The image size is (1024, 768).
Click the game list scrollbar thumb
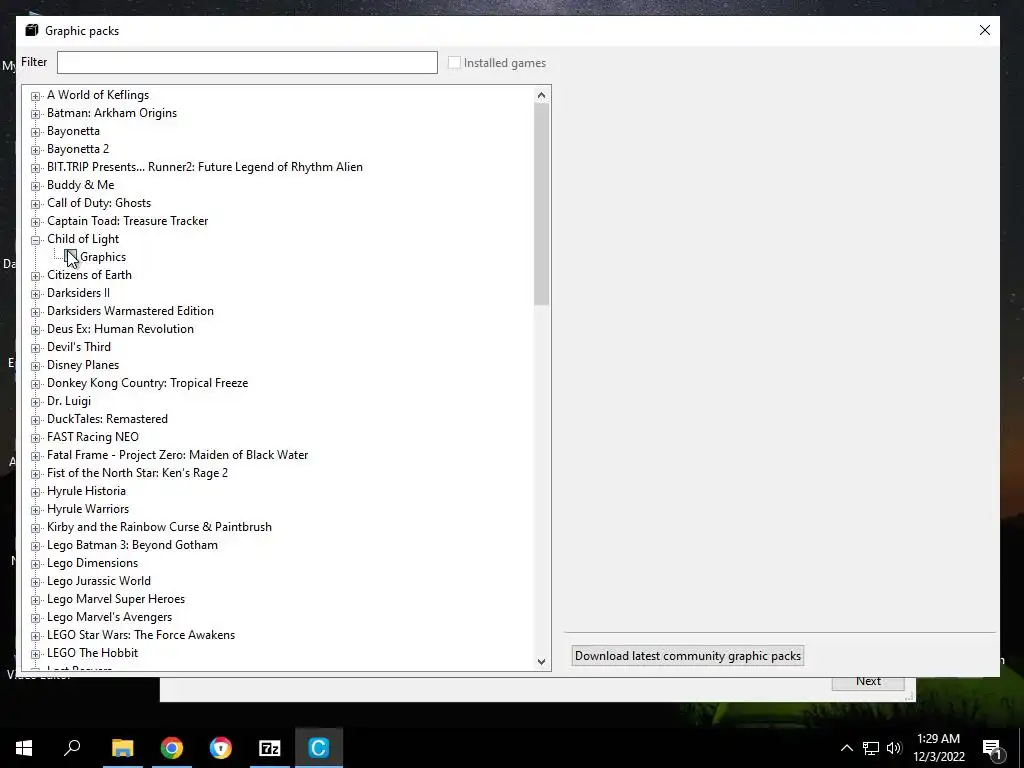[x=541, y=204]
